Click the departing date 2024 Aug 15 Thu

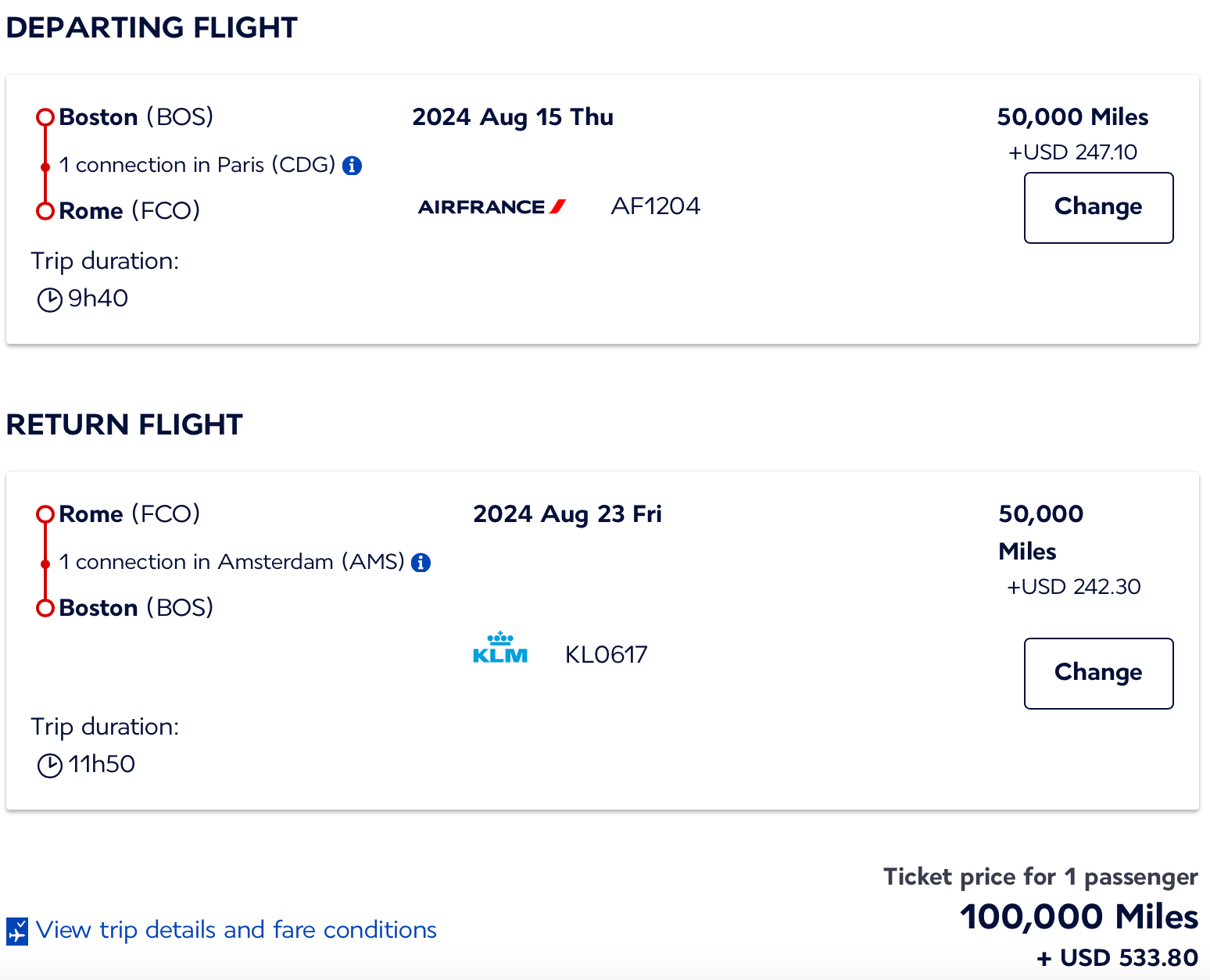513,117
